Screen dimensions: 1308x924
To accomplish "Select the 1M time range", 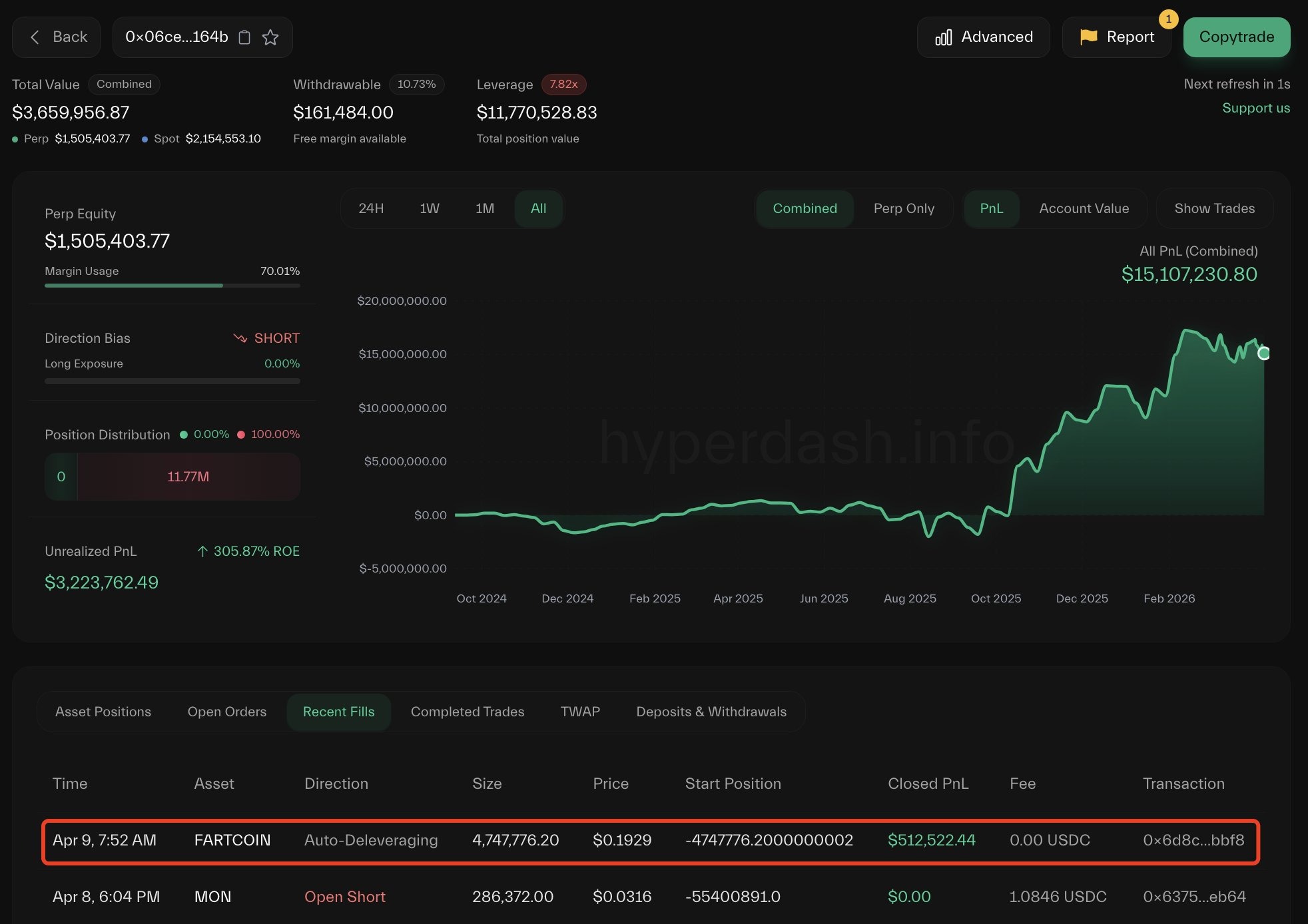I will coord(486,208).
